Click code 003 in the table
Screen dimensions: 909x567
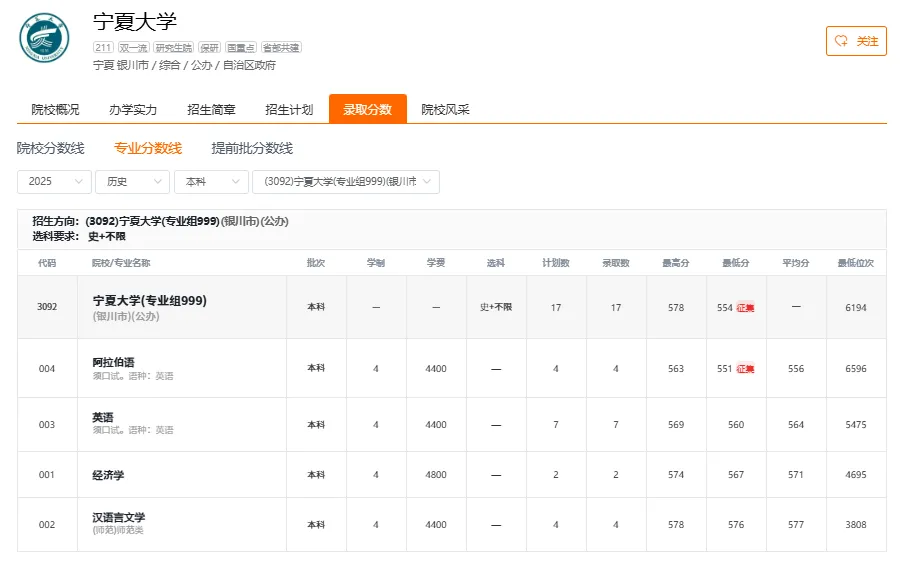[x=47, y=425]
